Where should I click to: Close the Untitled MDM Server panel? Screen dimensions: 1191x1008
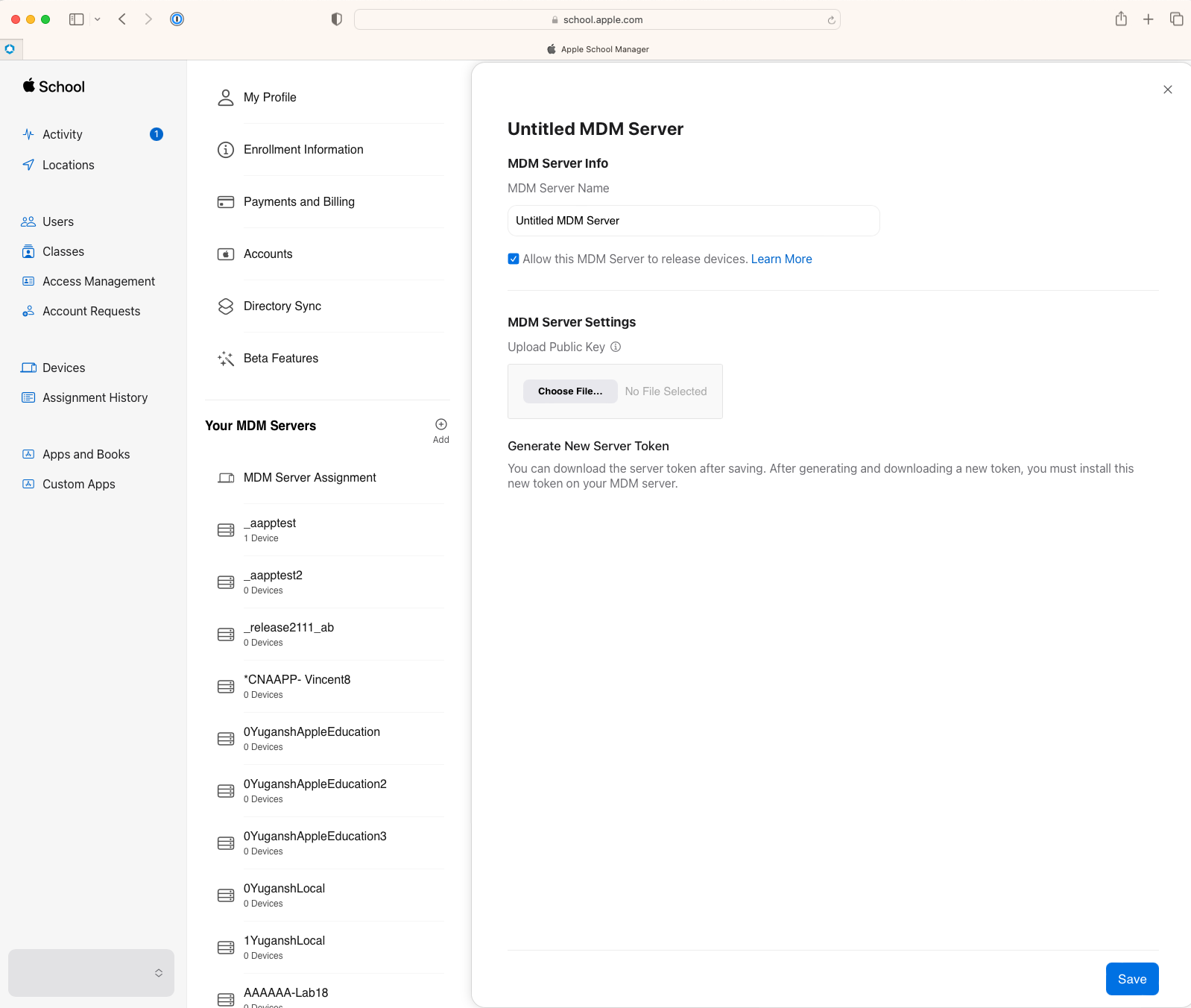(x=1168, y=89)
